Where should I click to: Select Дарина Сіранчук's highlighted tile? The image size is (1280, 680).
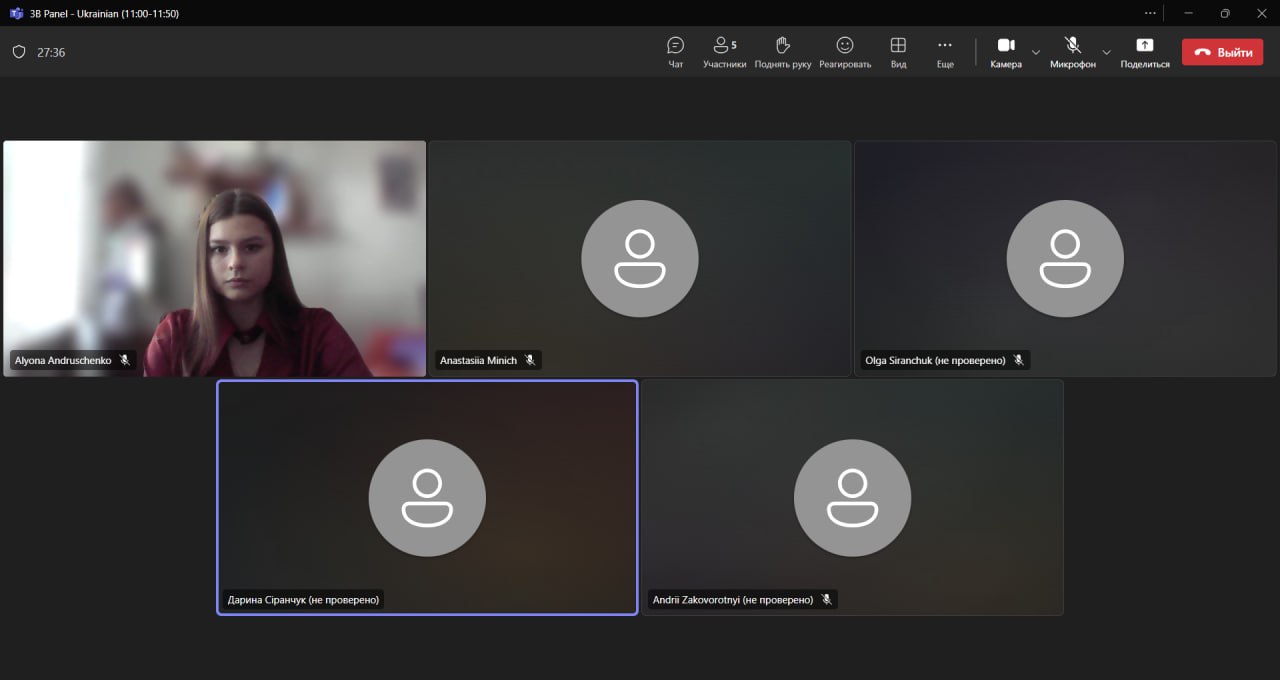(427, 497)
